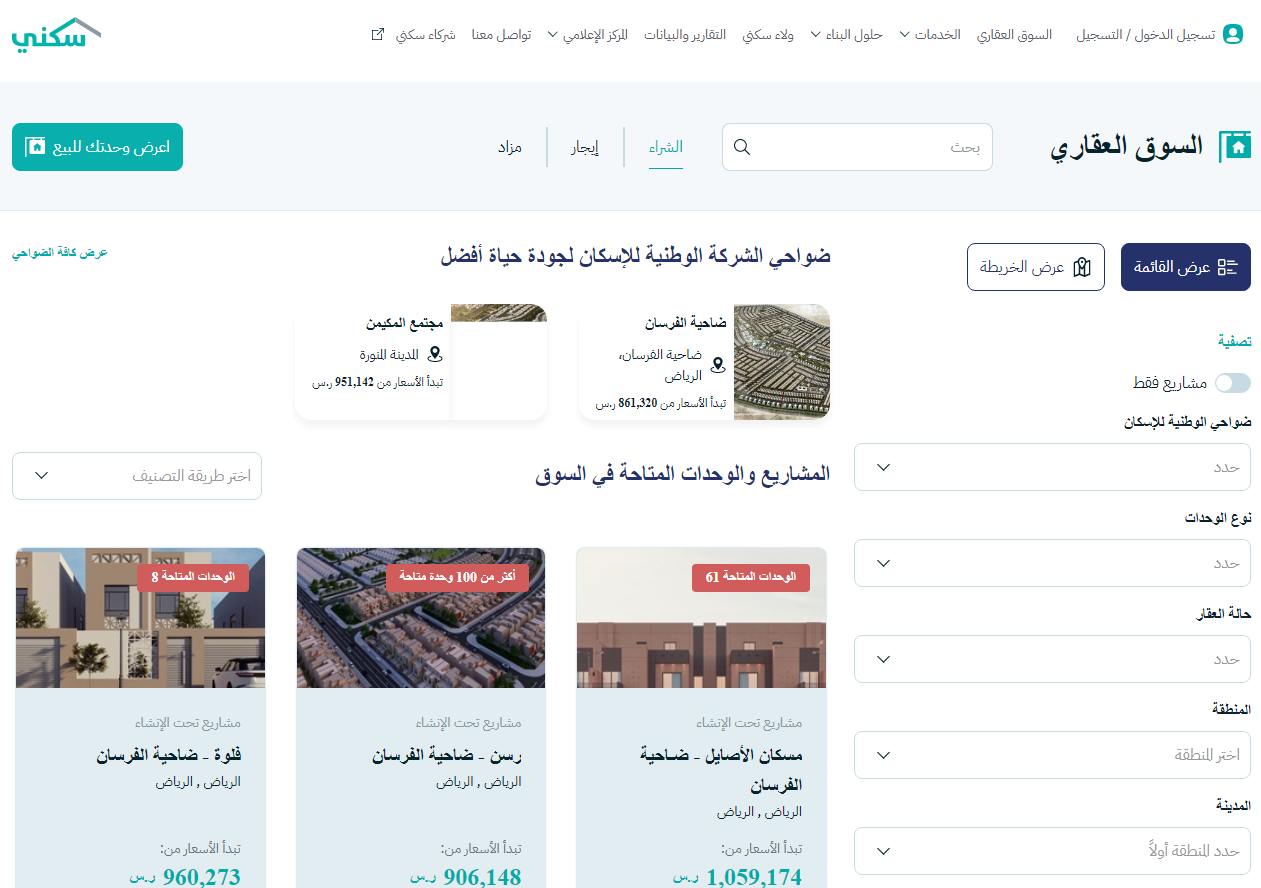Image resolution: width=1261 pixels, height=888 pixels.
Task: Open ولاء سكني nav item
Action: [x=768, y=35]
